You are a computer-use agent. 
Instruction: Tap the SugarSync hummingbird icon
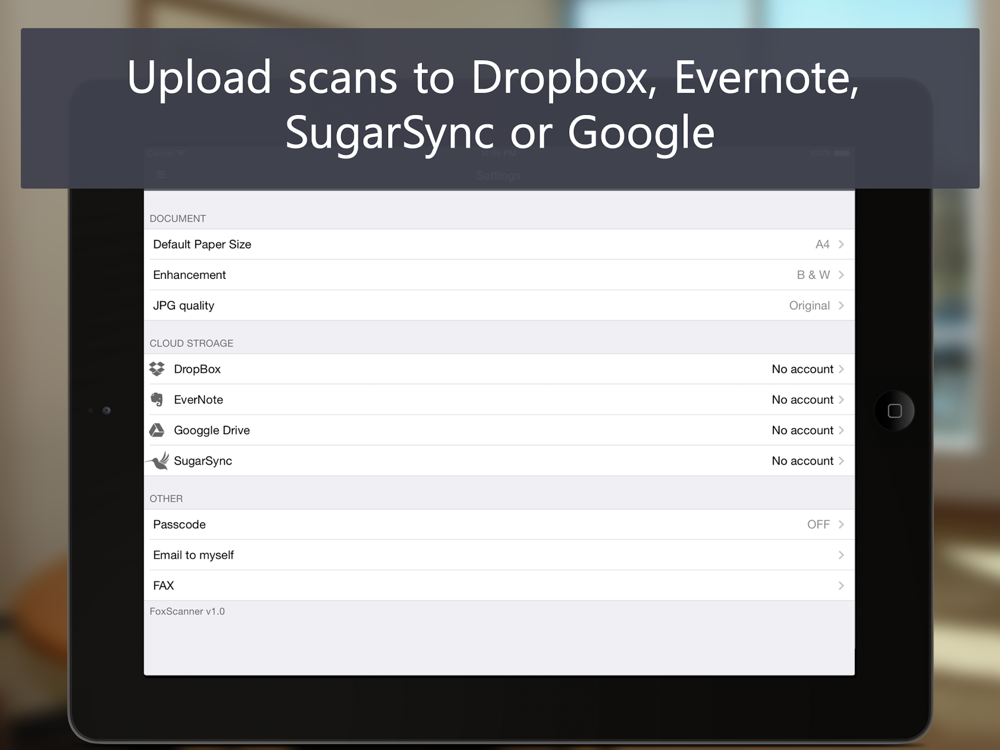158,460
